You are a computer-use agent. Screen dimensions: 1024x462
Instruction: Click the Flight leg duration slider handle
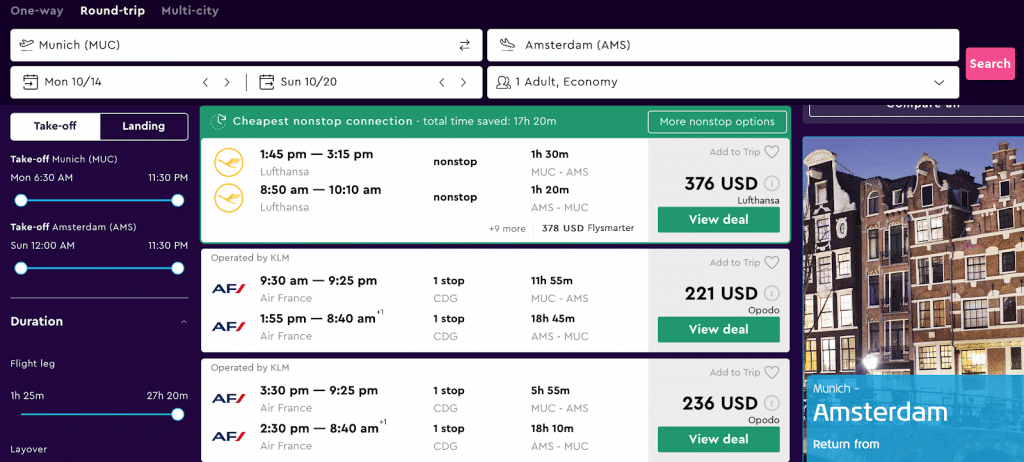178,414
